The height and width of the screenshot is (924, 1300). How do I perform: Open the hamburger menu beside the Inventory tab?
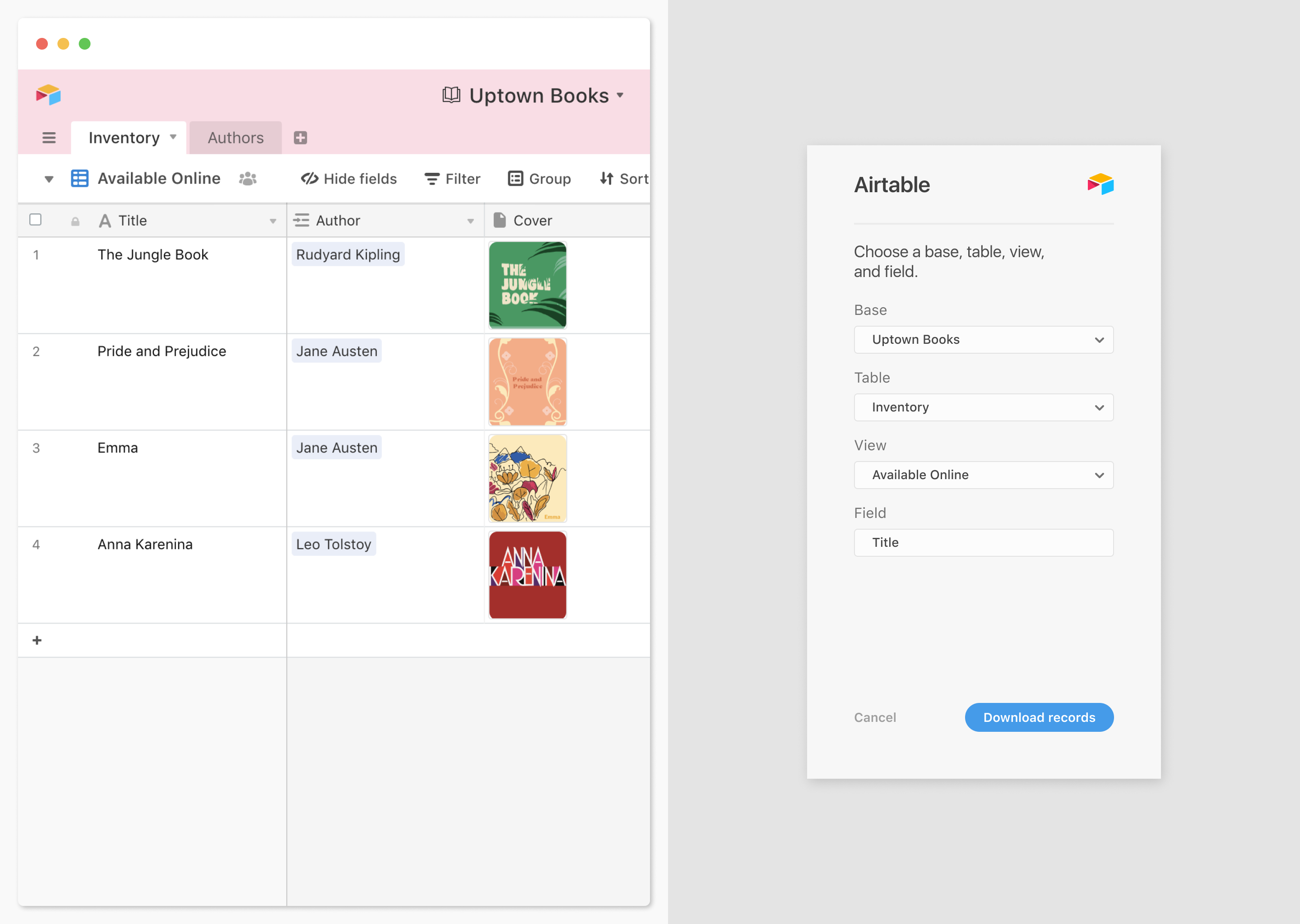49,138
